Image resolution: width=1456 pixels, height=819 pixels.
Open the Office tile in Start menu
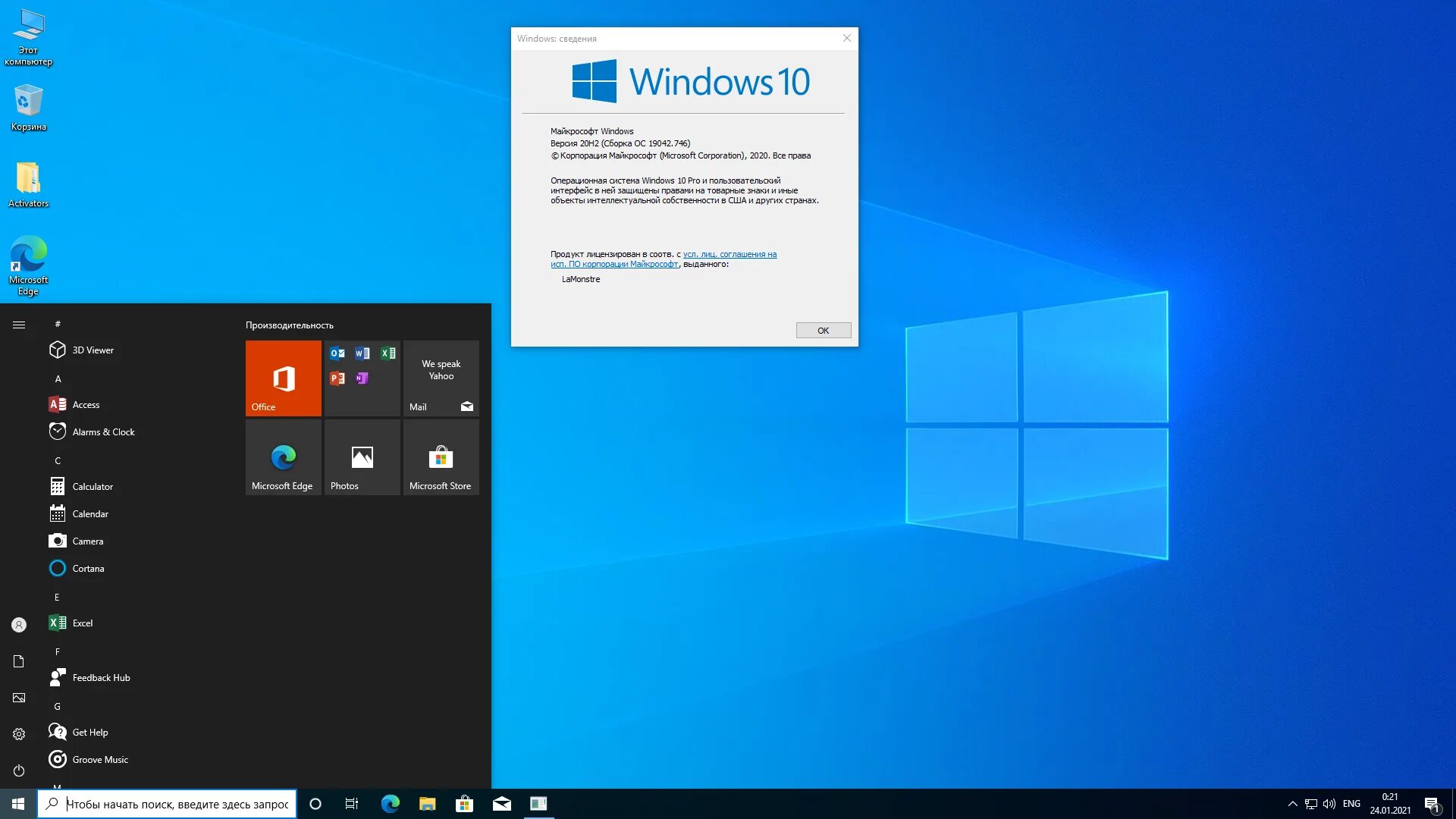click(283, 378)
